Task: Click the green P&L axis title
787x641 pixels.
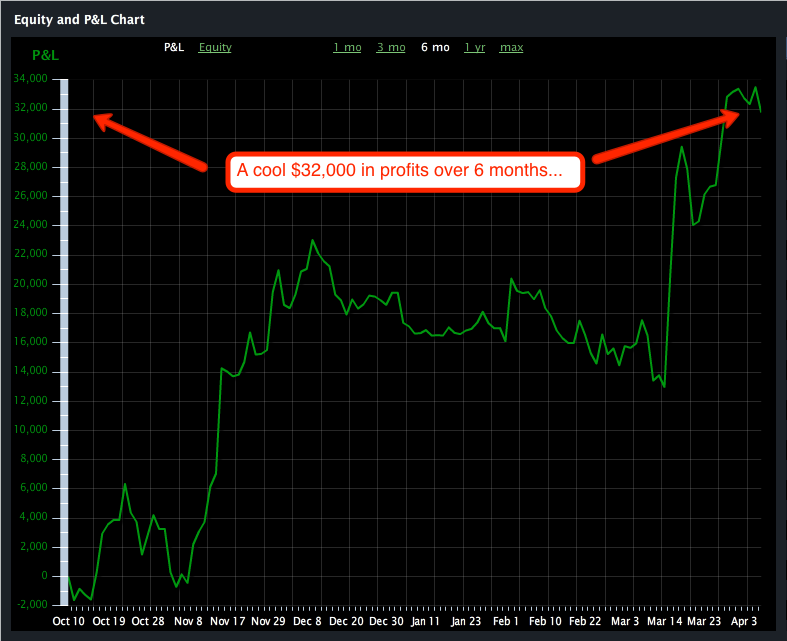Action: (45, 55)
